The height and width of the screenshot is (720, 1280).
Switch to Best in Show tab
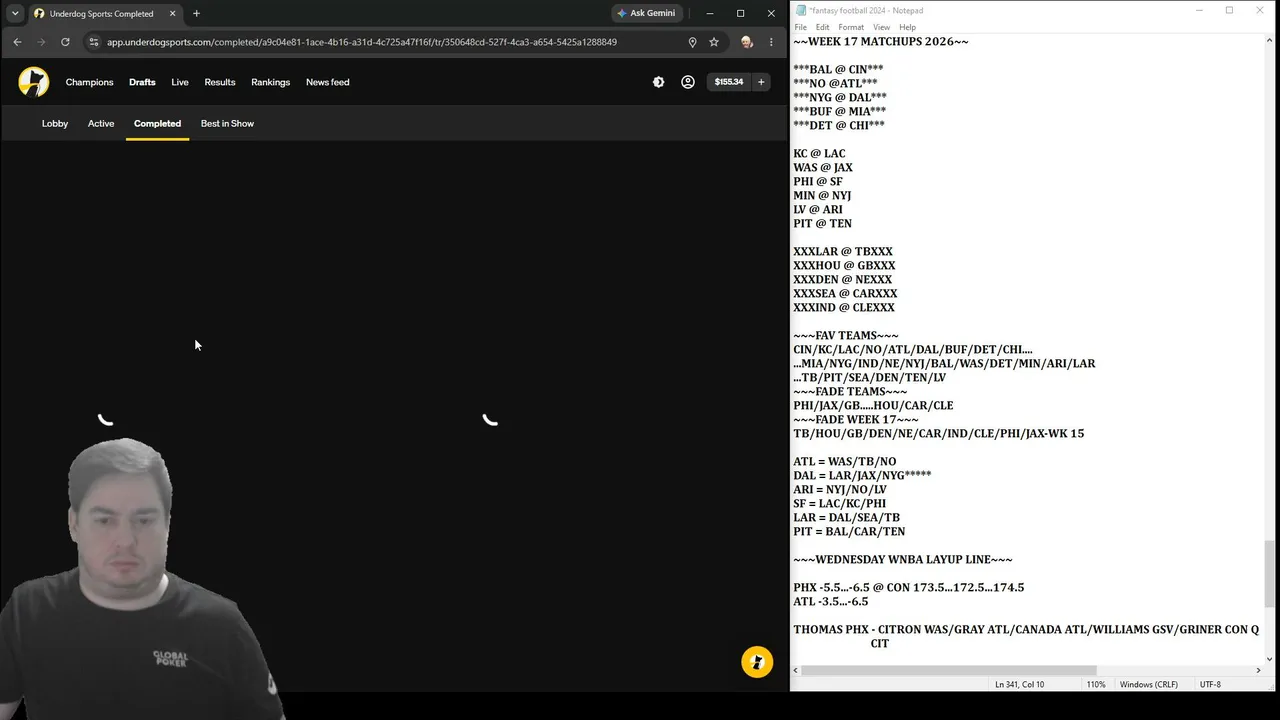tap(227, 123)
